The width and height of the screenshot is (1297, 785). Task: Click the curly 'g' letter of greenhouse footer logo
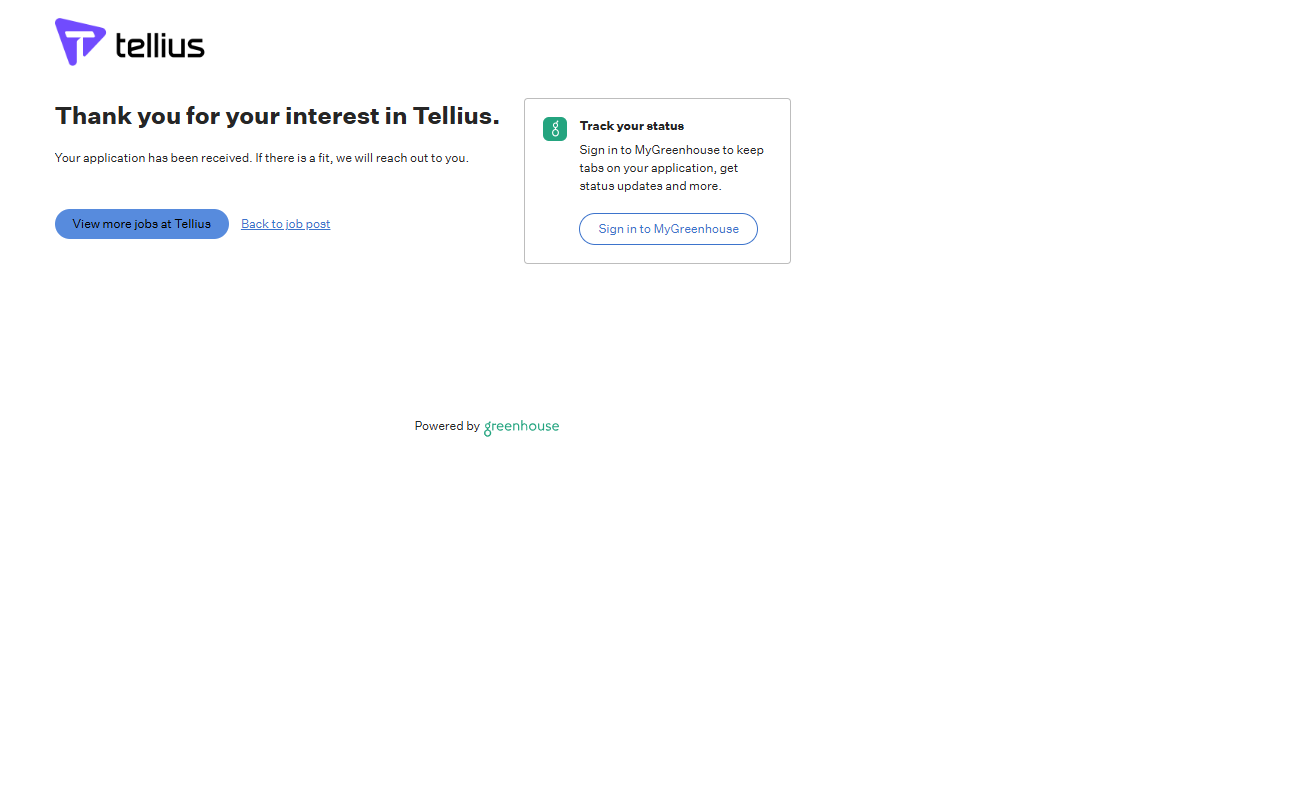coord(489,428)
